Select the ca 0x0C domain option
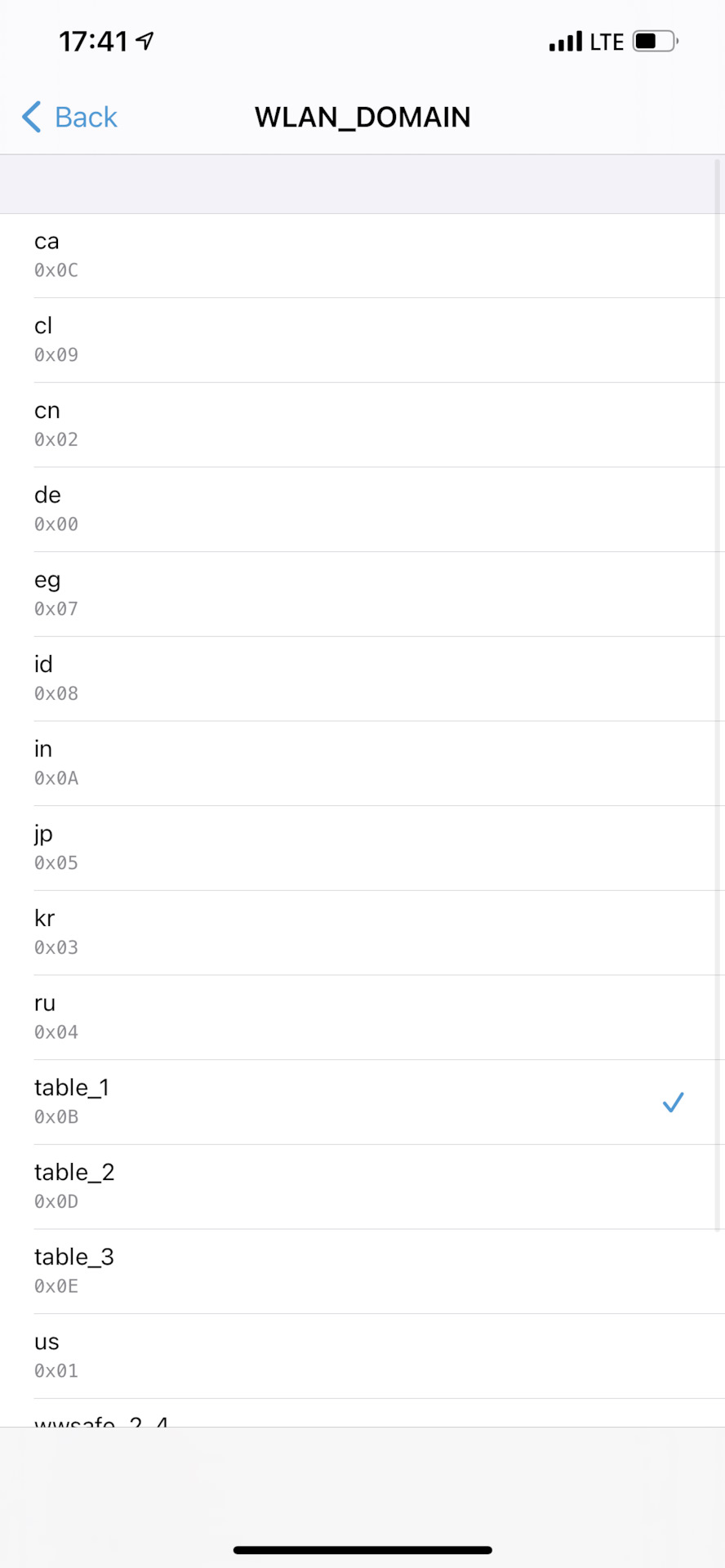This screenshot has width=725, height=1568. (x=362, y=256)
